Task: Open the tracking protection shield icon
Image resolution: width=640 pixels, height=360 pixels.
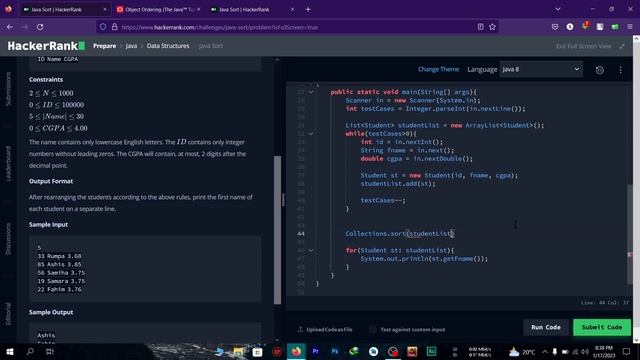Action: [103, 27]
